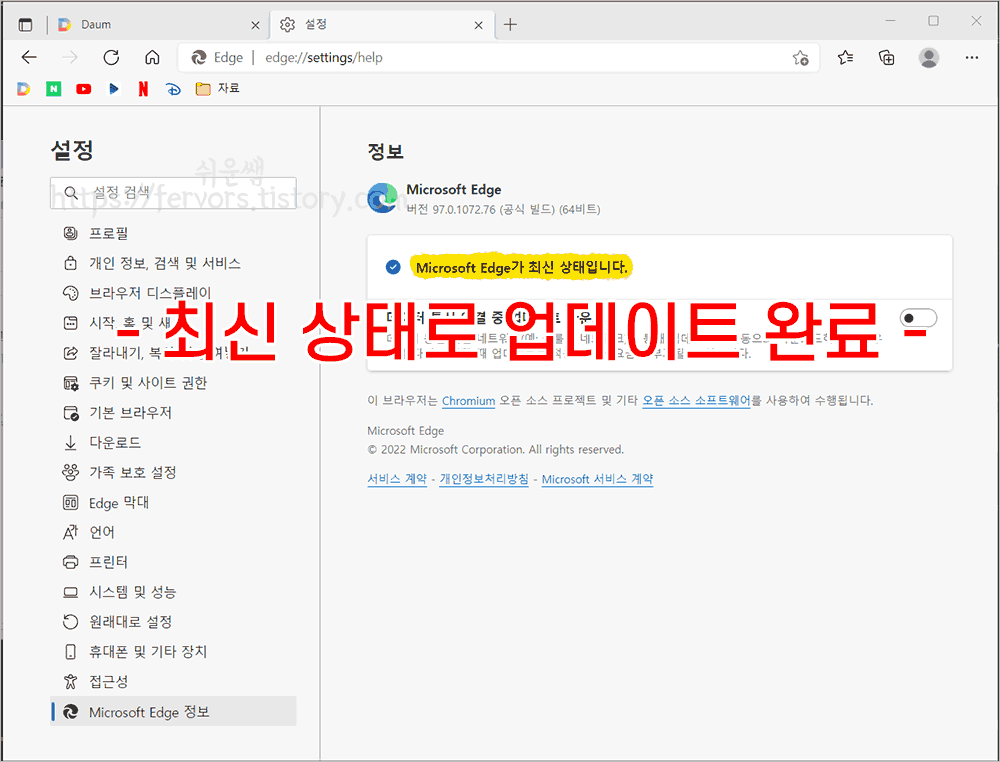
Task: Click the 설정 검색 search box
Action: (x=173, y=193)
